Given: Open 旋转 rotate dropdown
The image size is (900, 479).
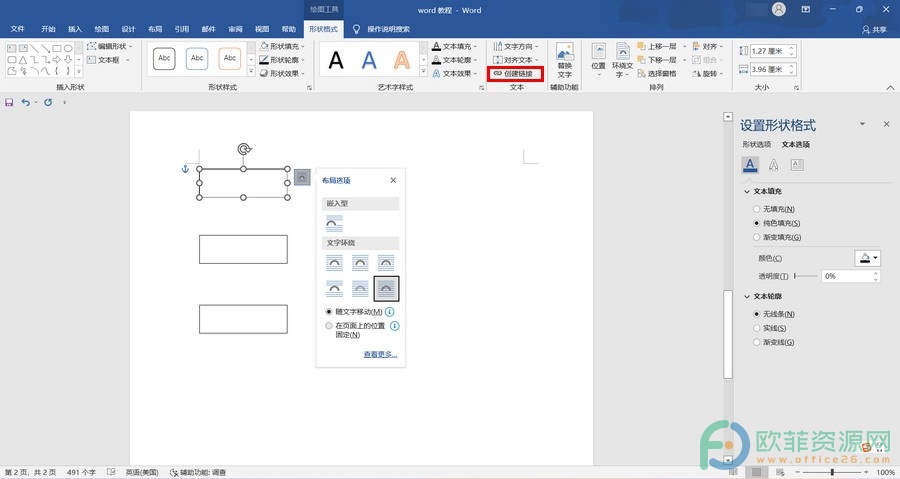Looking at the screenshot, I should click(708, 73).
